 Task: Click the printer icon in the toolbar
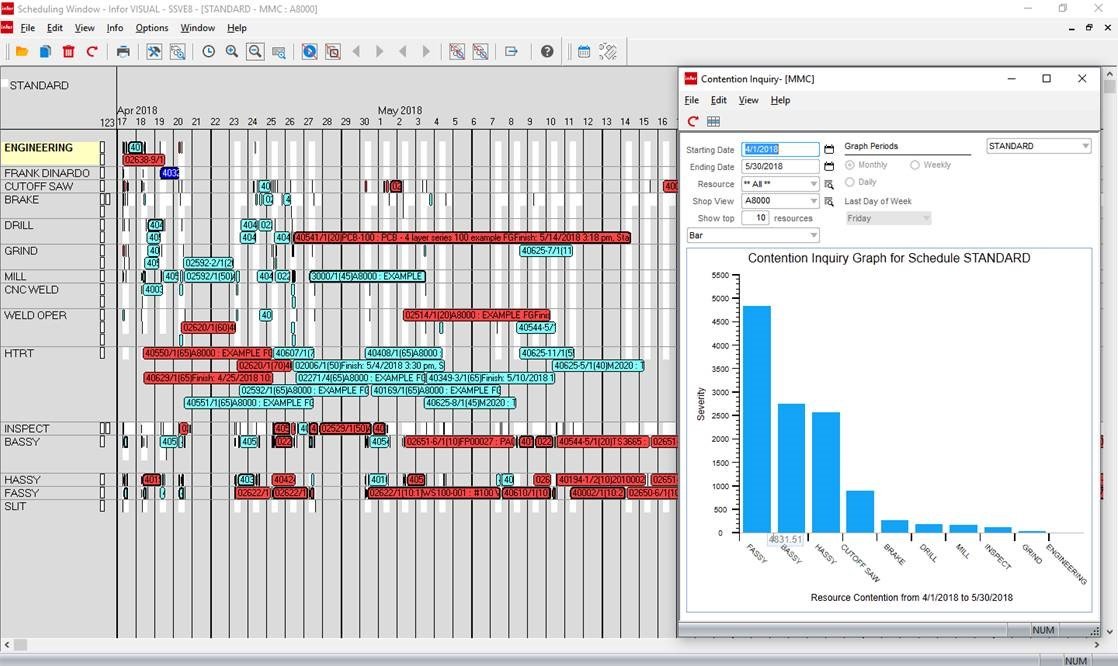pos(123,51)
